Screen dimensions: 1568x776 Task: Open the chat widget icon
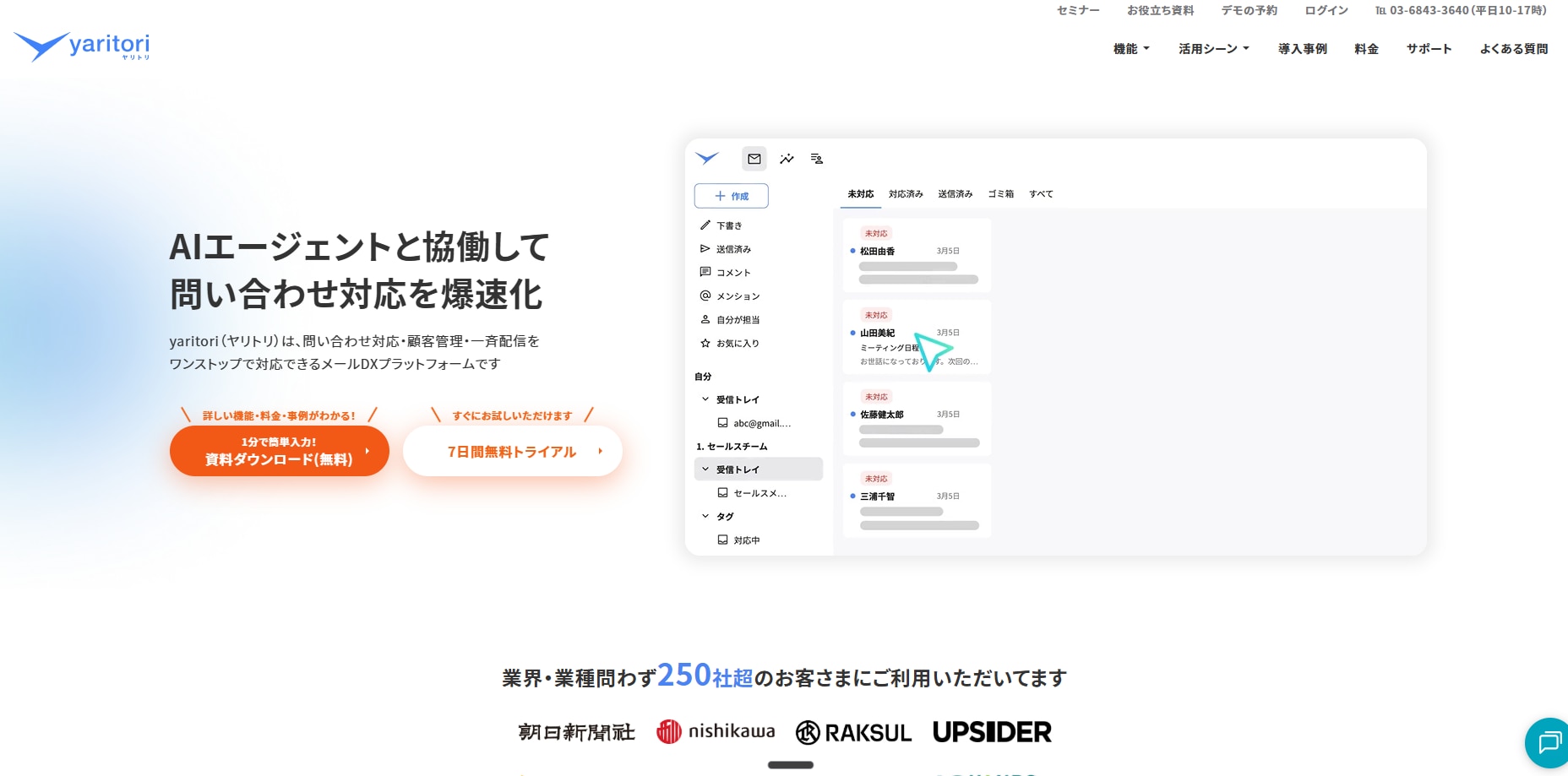(x=1549, y=742)
